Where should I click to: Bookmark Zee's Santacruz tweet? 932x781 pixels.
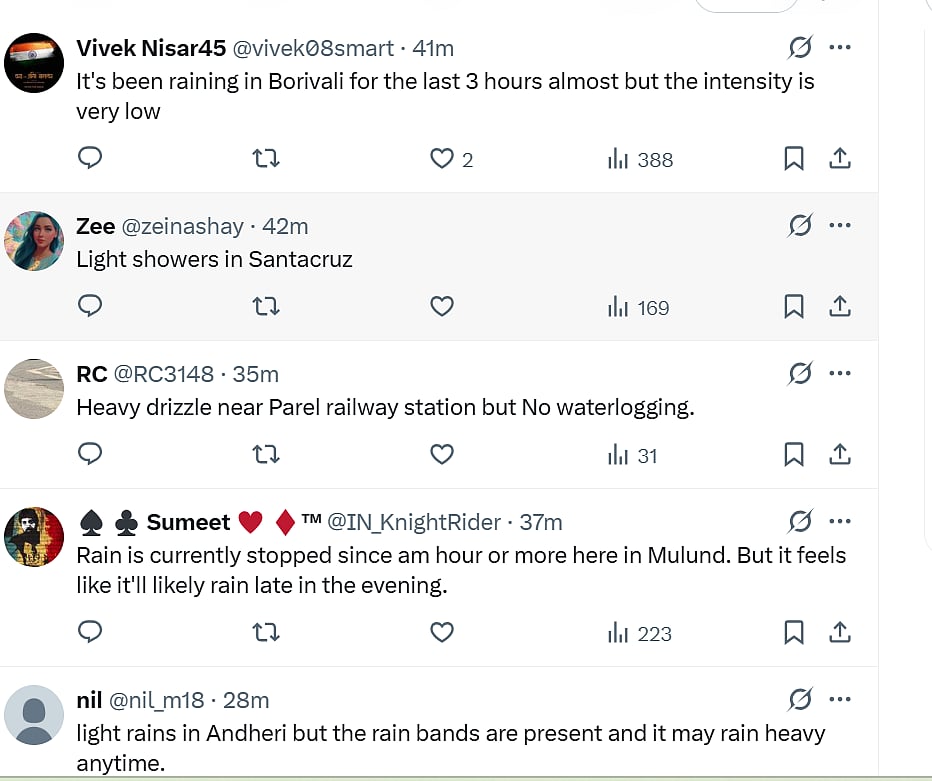[x=793, y=306]
